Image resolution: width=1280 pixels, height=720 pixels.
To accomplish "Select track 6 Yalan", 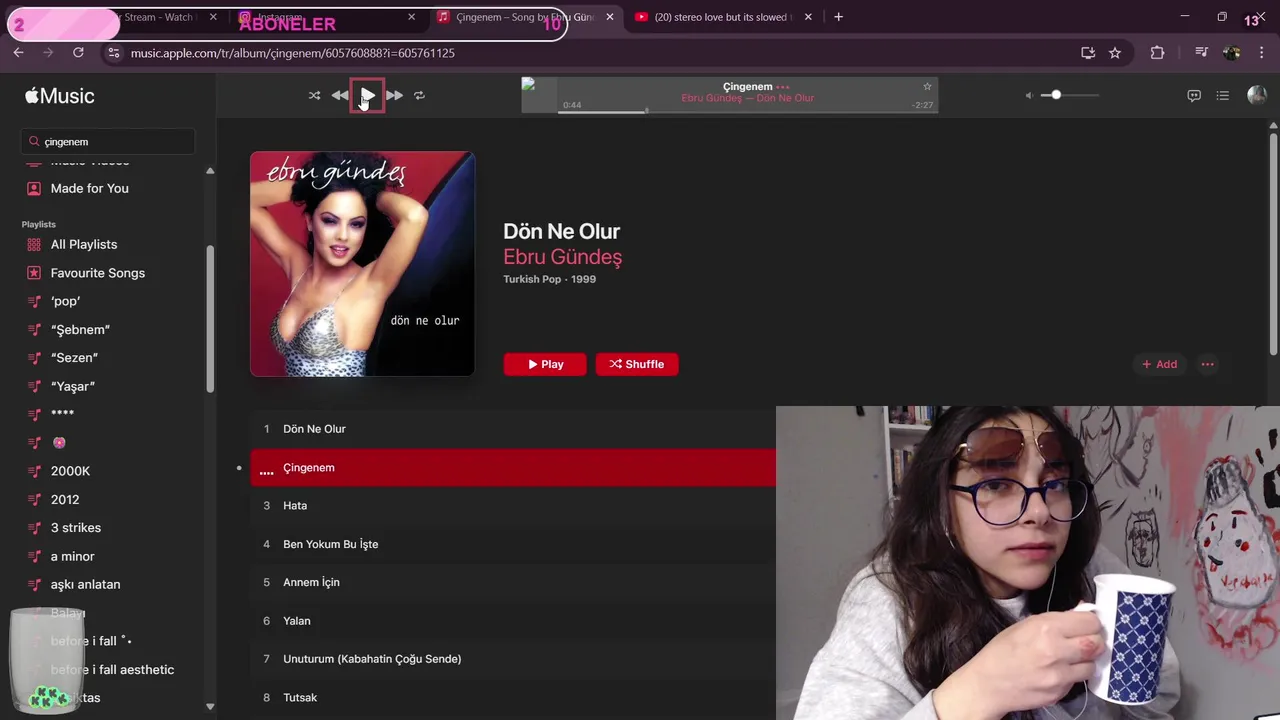I will pos(513,621).
